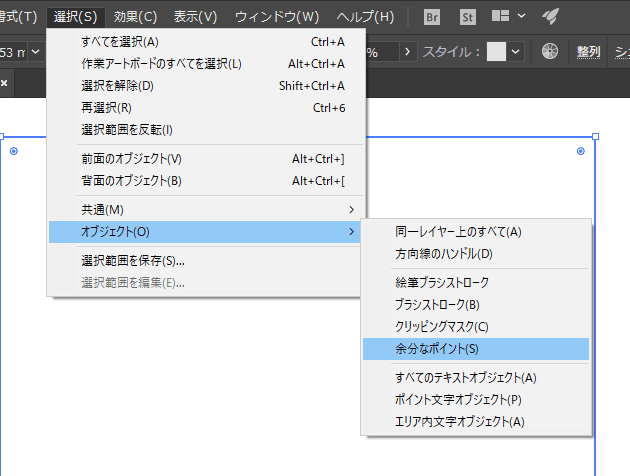Expand the arrange documents dropdown arrow
Image resolution: width=630 pixels, height=476 pixels.
point(522,16)
